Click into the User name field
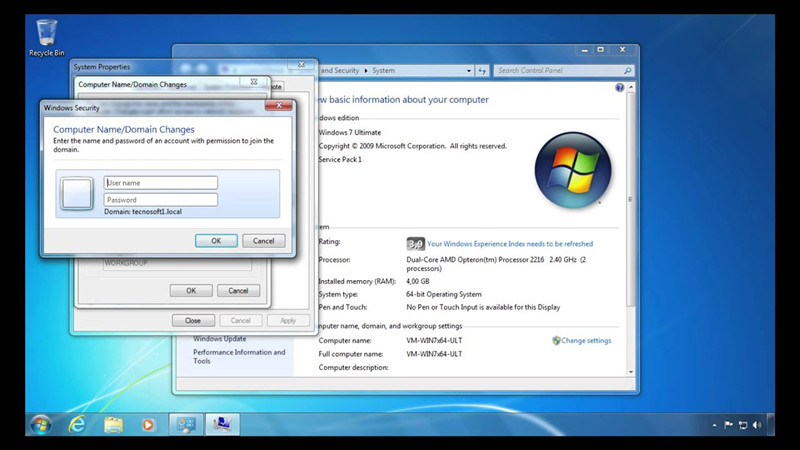The height and width of the screenshot is (450, 800). [160, 183]
